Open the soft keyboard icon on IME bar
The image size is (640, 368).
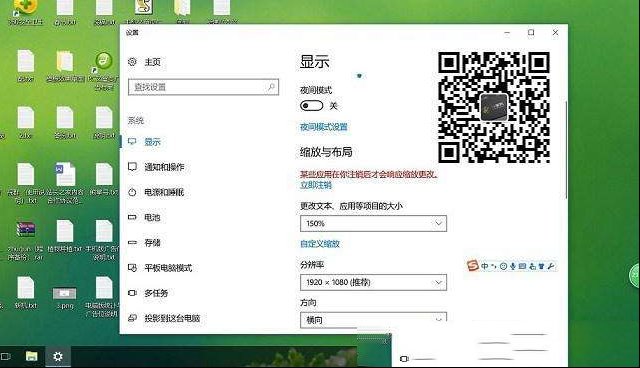click(522, 266)
